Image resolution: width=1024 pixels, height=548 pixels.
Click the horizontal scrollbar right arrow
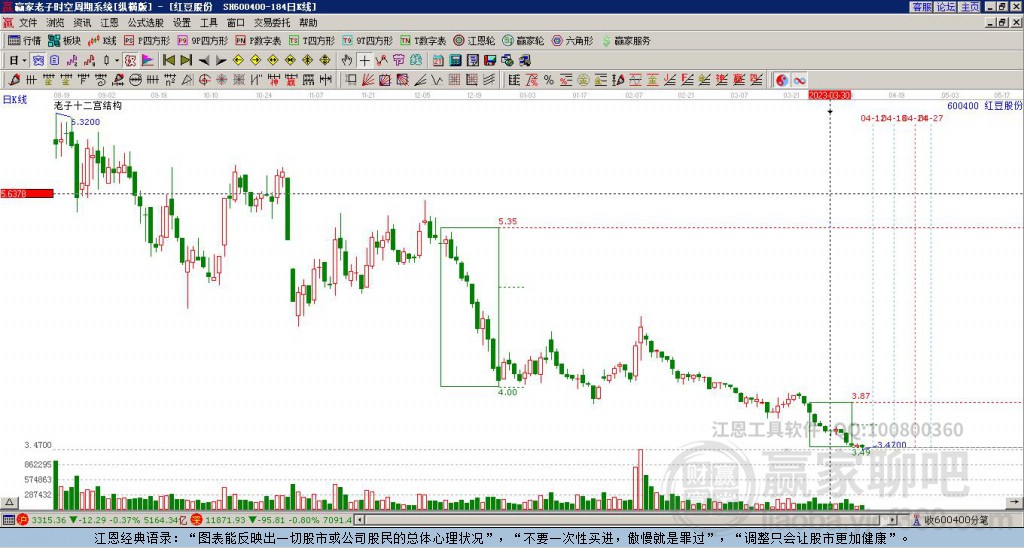[x=893, y=520]
